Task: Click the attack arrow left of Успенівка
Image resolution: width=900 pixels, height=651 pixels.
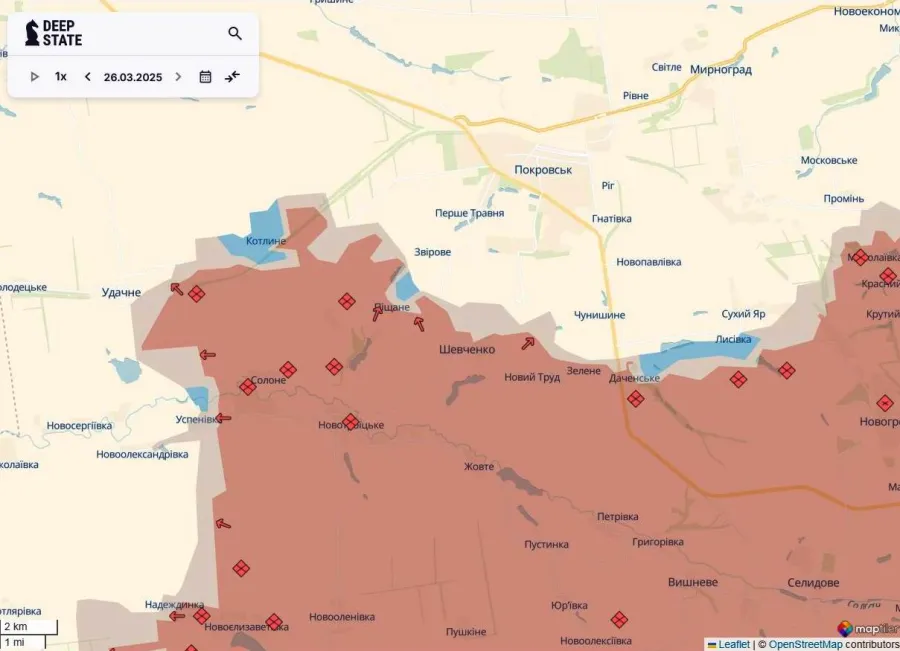Action: tap(224, 418)
